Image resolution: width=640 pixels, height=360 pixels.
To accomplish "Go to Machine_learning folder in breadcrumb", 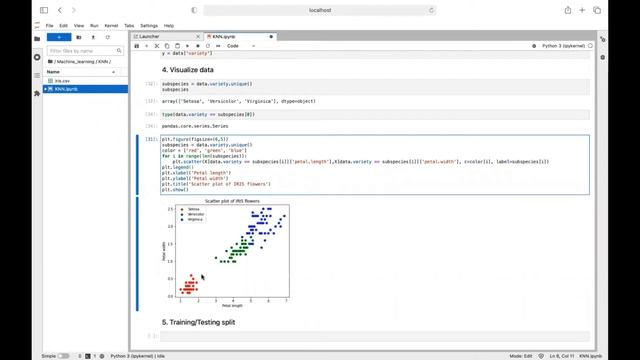I will coord(76,62).
